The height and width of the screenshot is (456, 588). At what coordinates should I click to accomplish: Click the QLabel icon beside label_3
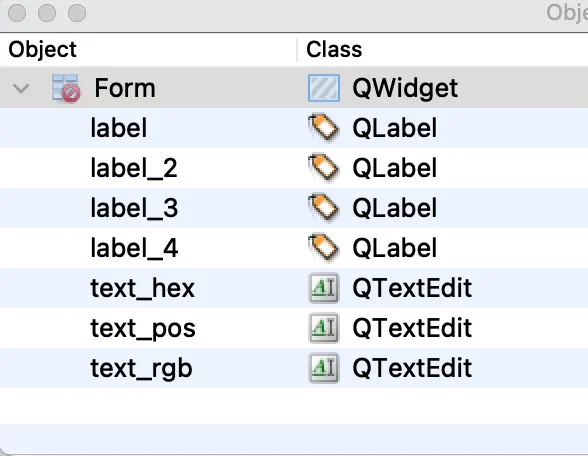tap(324, 208)
